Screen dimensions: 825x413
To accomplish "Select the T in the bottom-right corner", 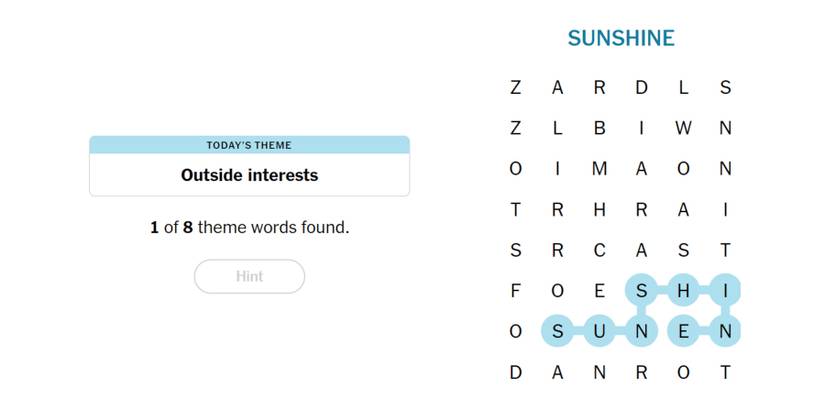I will 725,372.
